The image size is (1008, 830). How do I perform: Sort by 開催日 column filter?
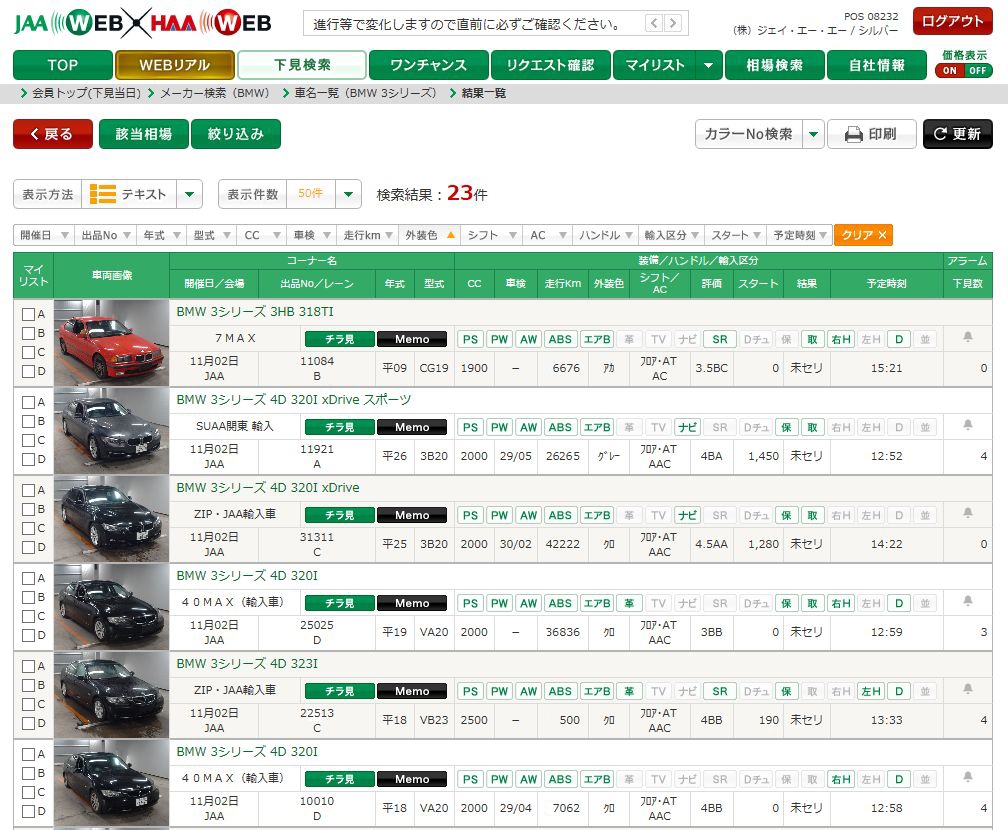[44, 235]
